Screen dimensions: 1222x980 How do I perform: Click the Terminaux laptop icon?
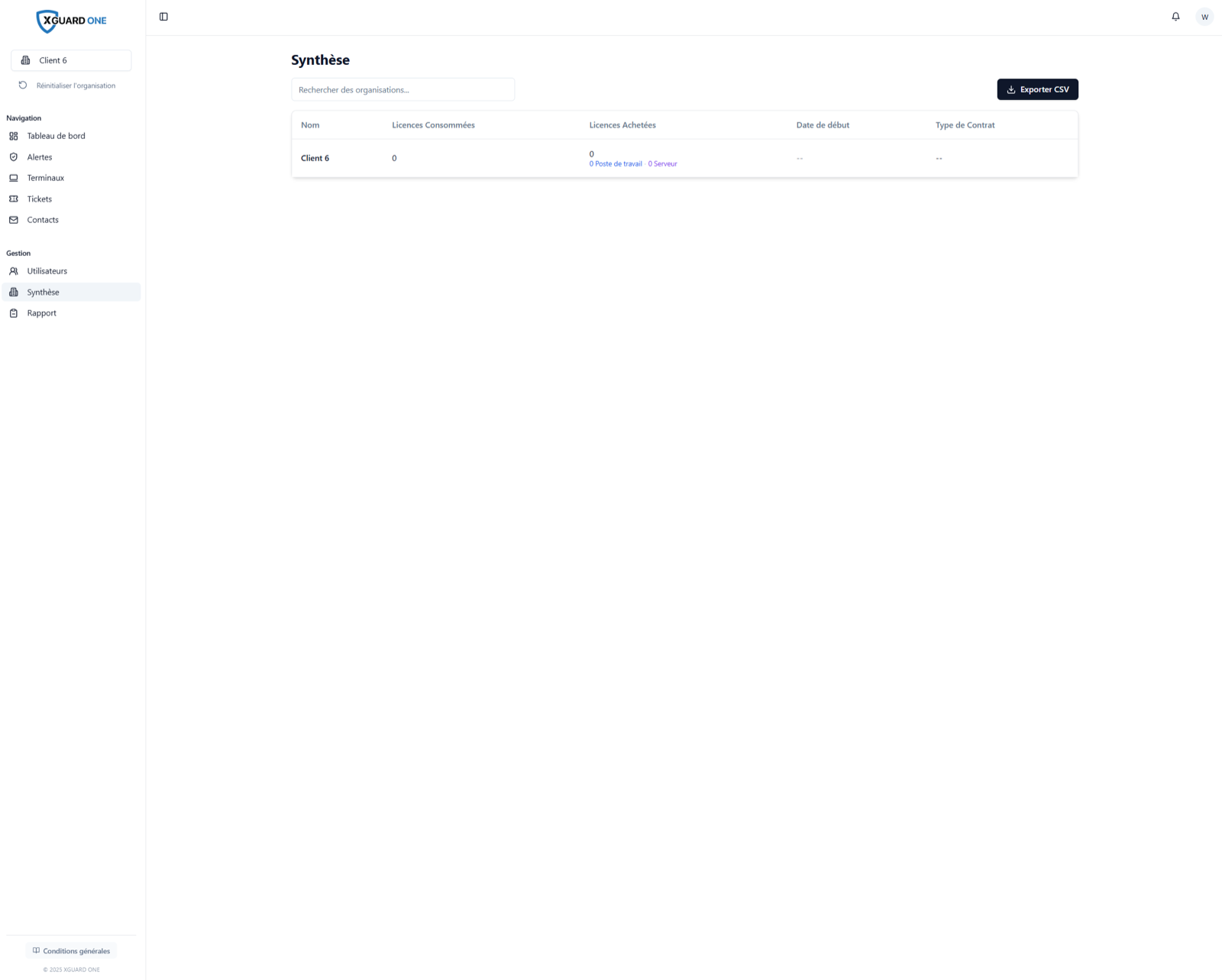tap(14, 178)
